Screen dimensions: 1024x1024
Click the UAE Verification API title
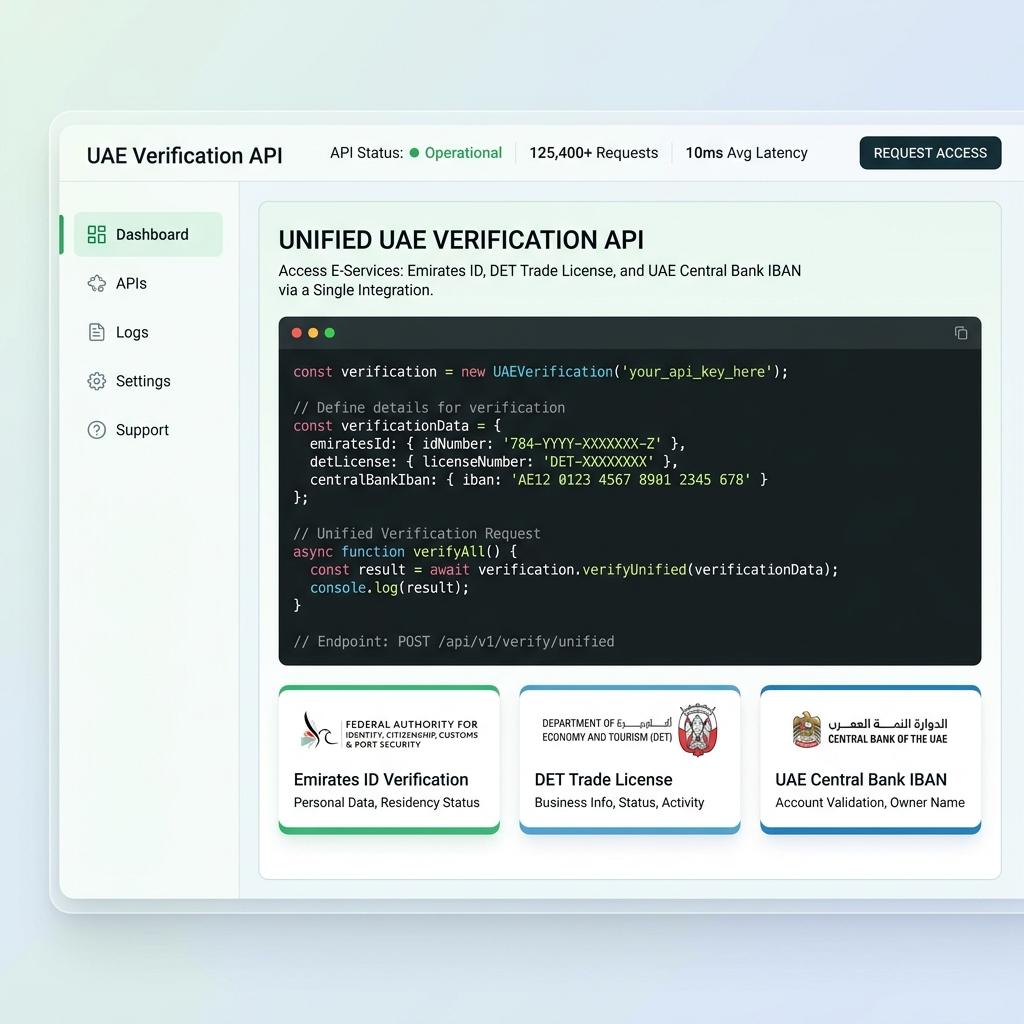(185, 155)
